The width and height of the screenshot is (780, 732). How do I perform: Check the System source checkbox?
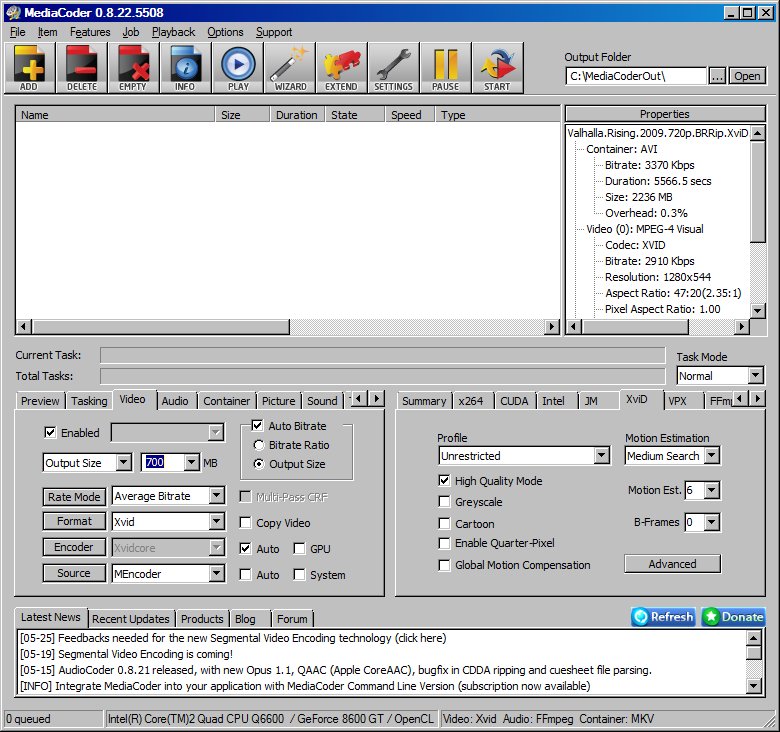coord(299,574)
